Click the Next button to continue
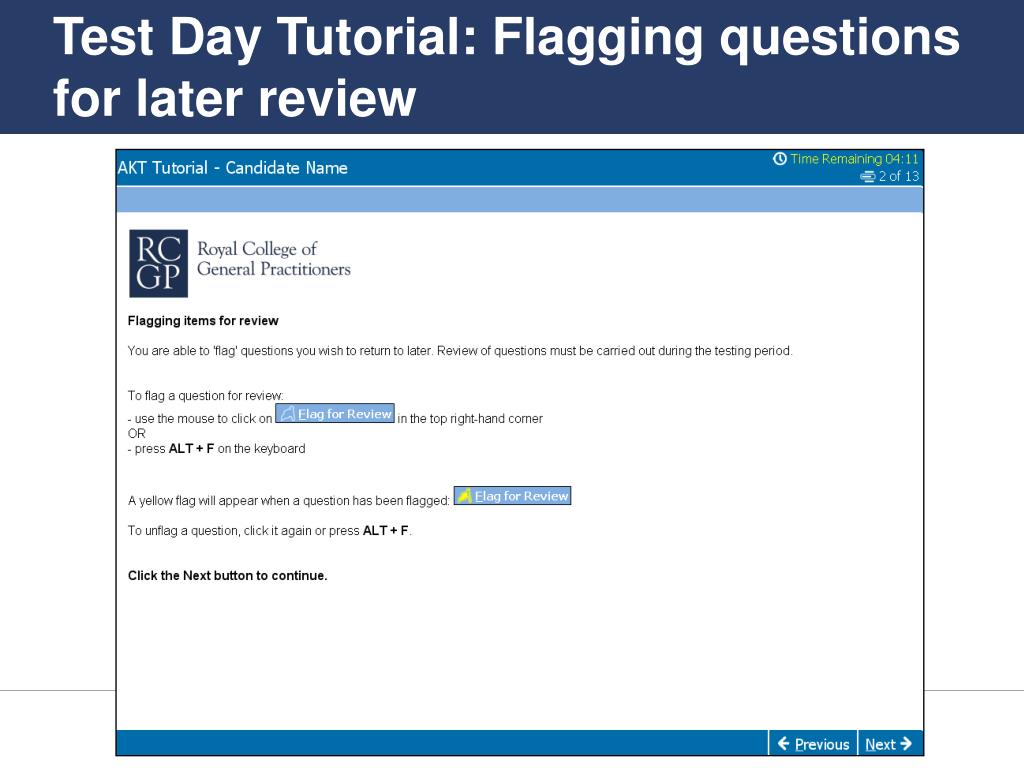Screen dimensions: 1024x768 point(889,744)
